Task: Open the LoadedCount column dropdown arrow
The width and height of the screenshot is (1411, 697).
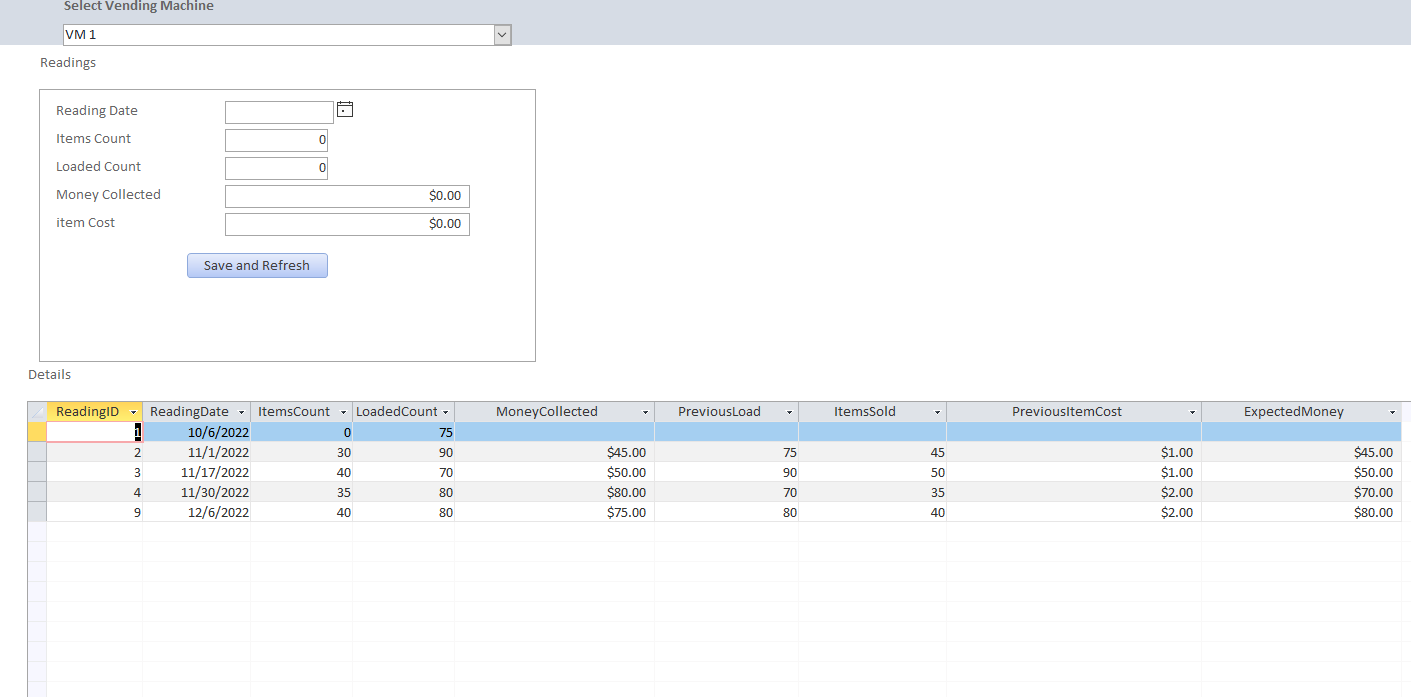Action: (446, 412)
